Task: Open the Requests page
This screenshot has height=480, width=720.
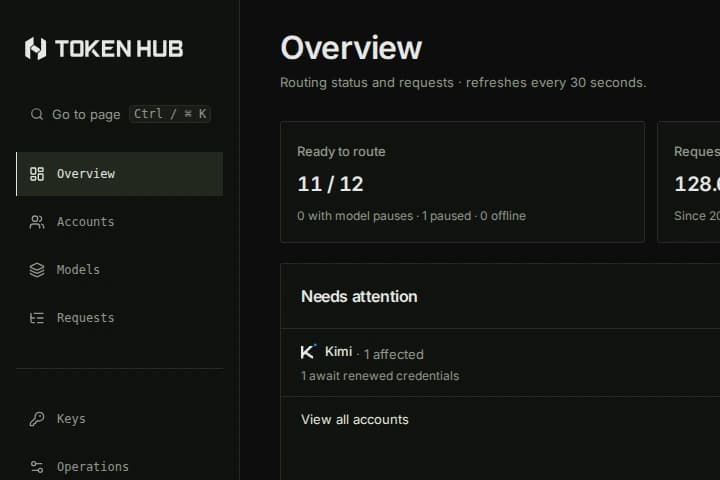Action: click(x=119, y=318)
